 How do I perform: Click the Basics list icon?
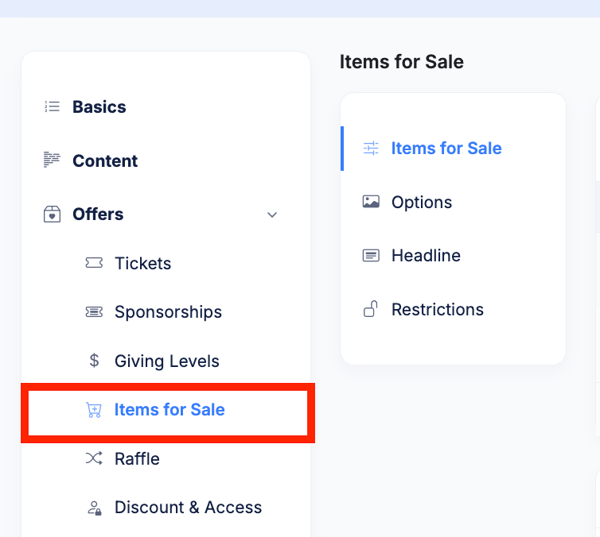[x=52, y=107]
